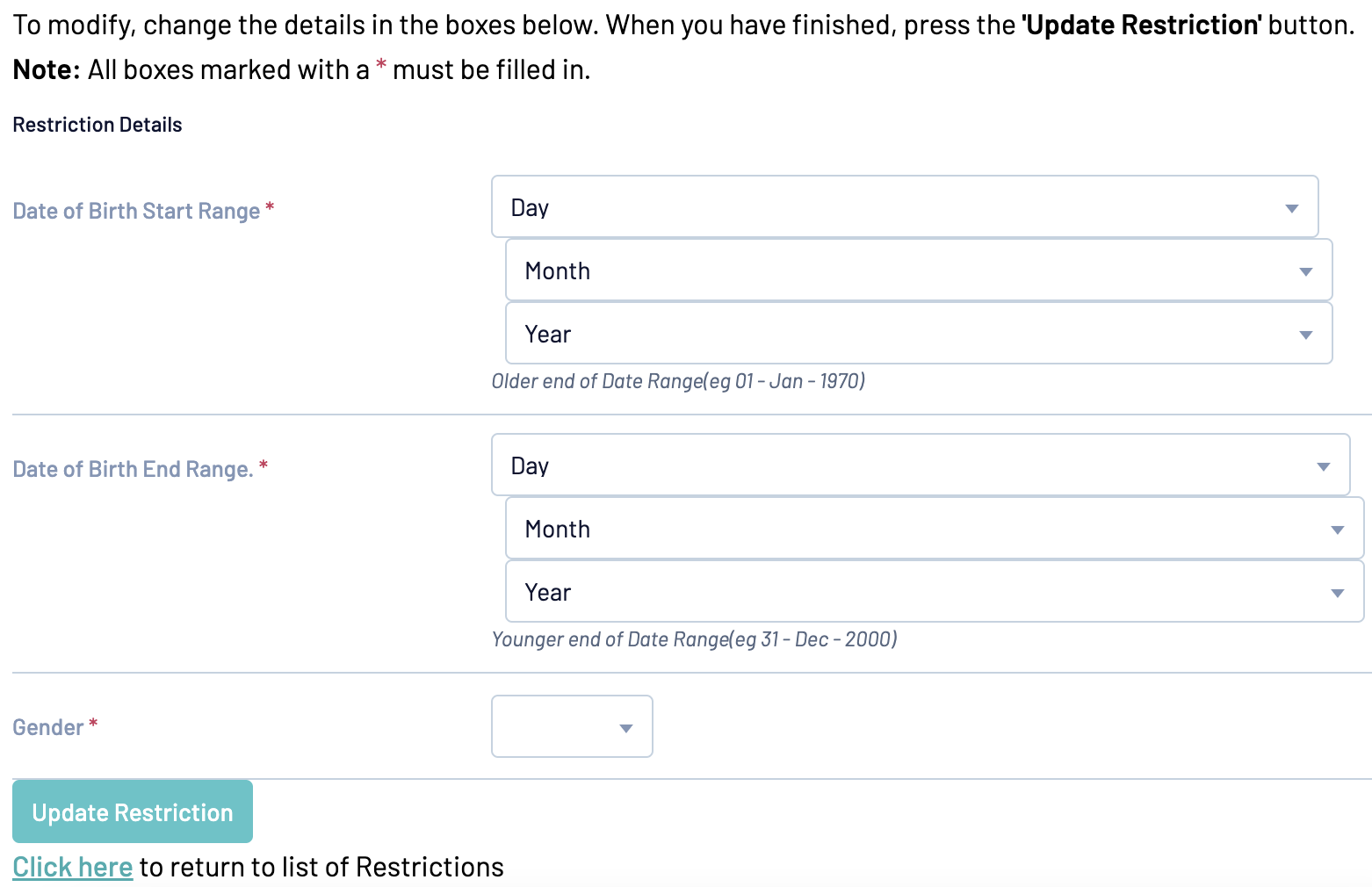1372x887 pixels.
Task: Open the End Range Month dropdown
Action: [934, 529]
